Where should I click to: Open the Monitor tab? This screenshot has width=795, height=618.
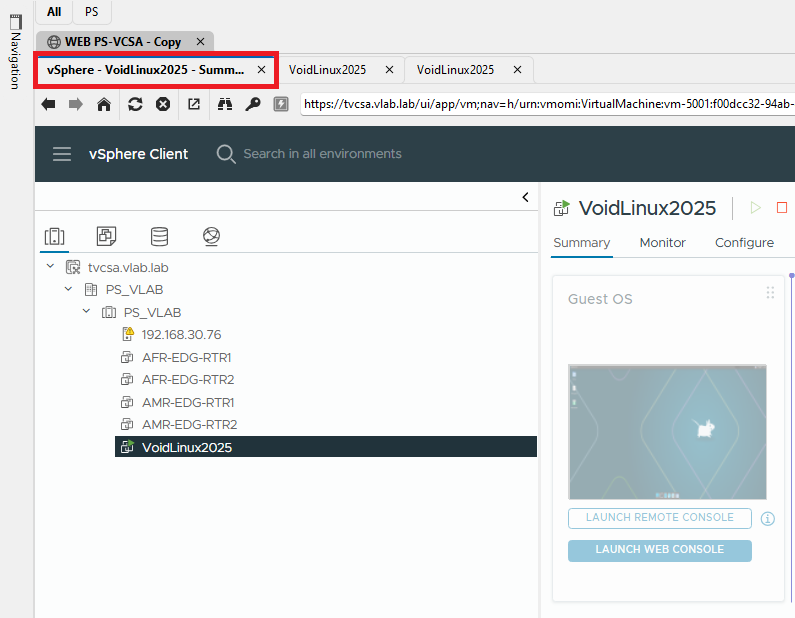coord(663,243)
